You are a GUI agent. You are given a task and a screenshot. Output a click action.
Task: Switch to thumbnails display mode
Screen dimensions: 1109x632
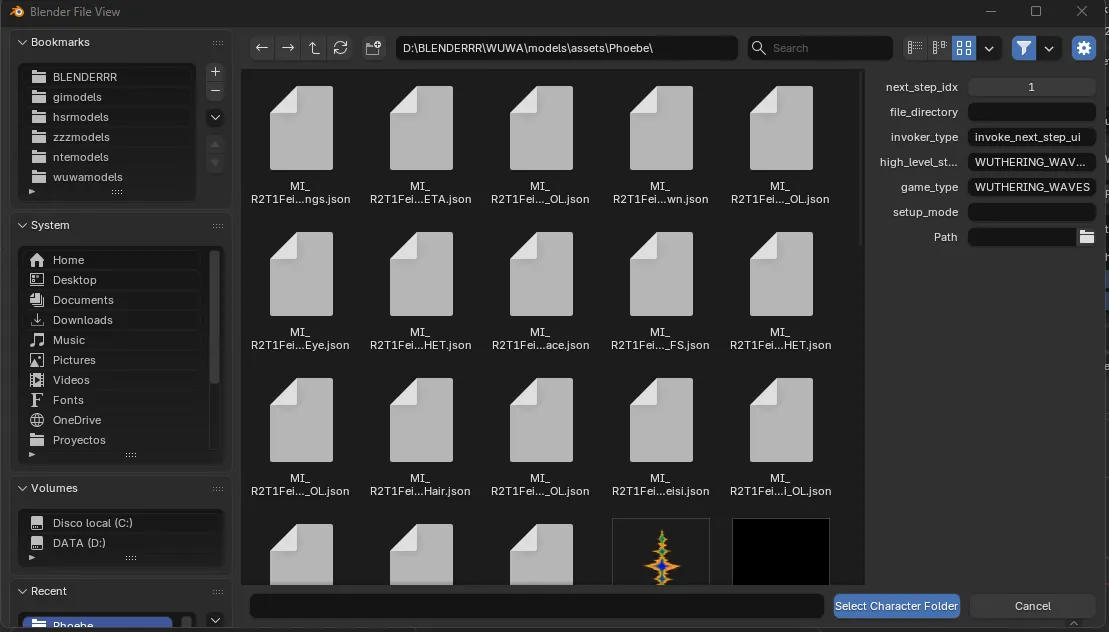964,48
